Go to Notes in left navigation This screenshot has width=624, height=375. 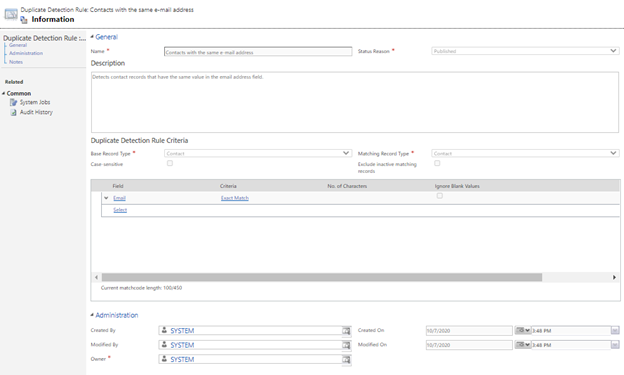point(16,62)
